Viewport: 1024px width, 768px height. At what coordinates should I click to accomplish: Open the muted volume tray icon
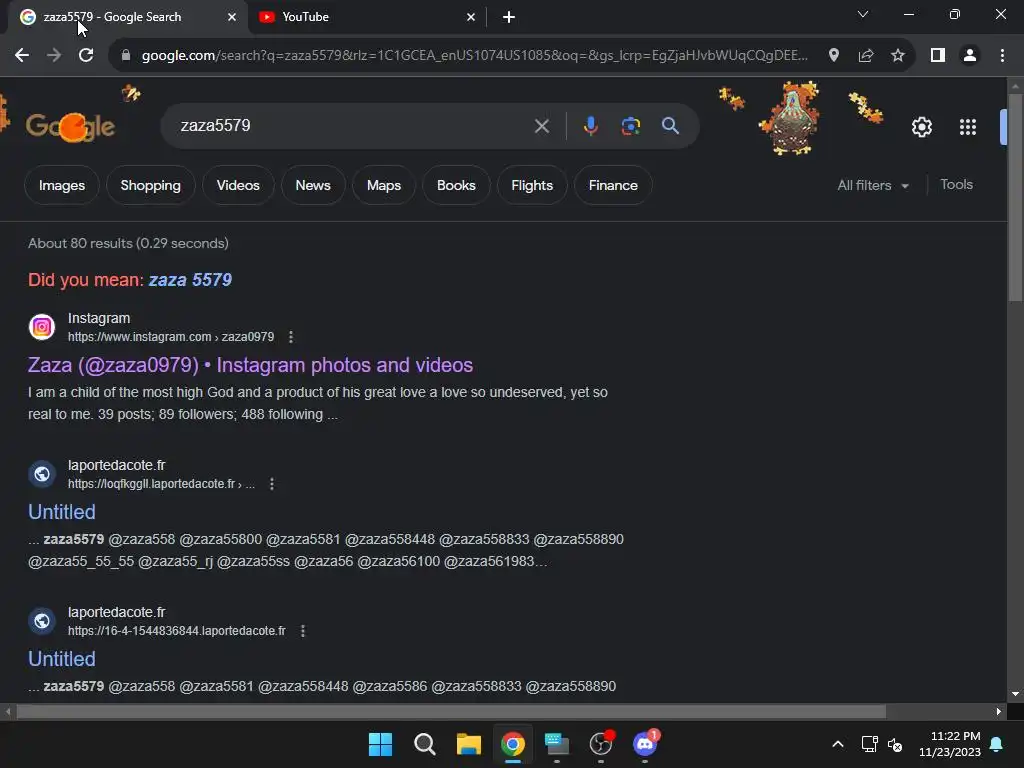[x=895, y=744]
